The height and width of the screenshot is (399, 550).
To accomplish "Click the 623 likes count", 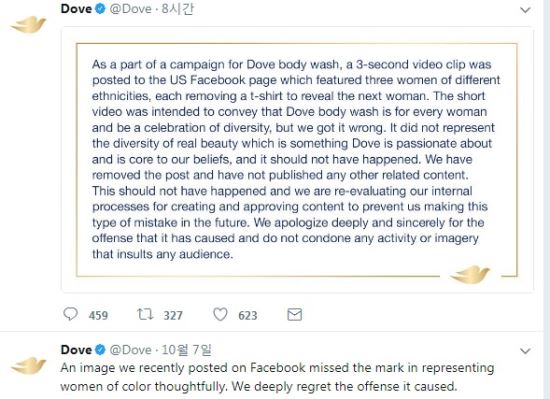I will click(x=248, y=315).
